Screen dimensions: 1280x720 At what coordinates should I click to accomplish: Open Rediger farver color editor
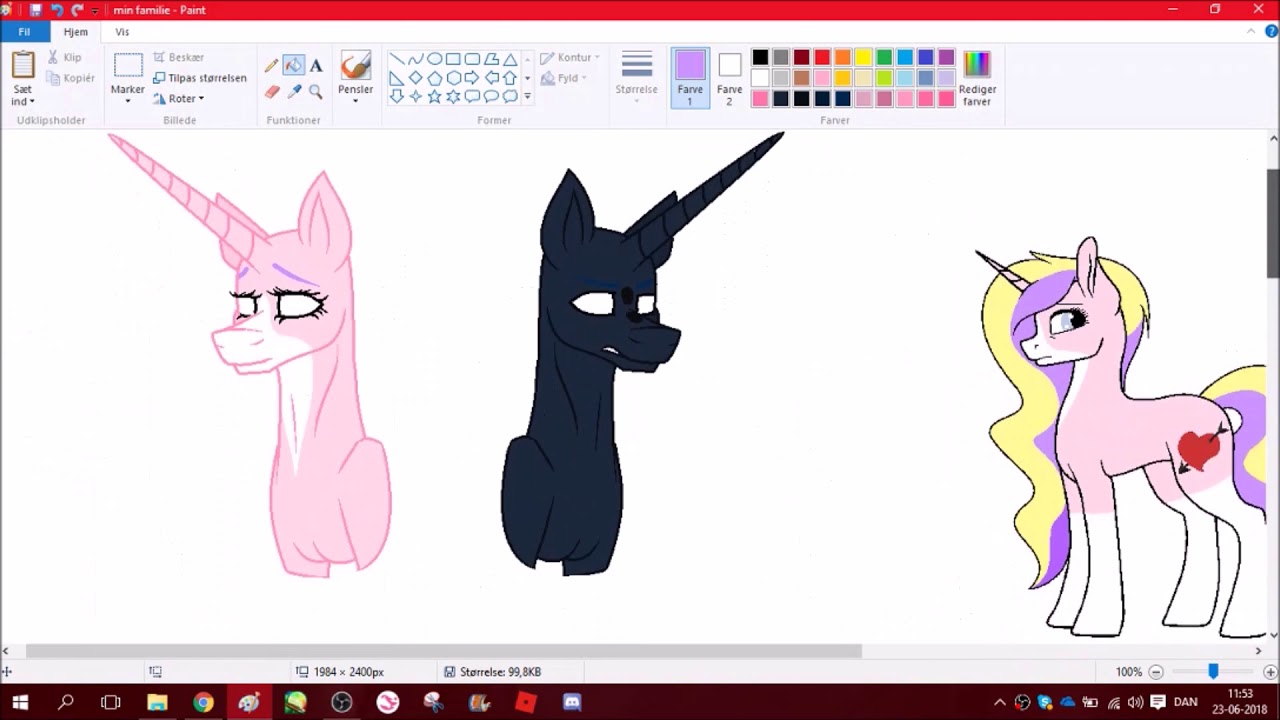977,78
